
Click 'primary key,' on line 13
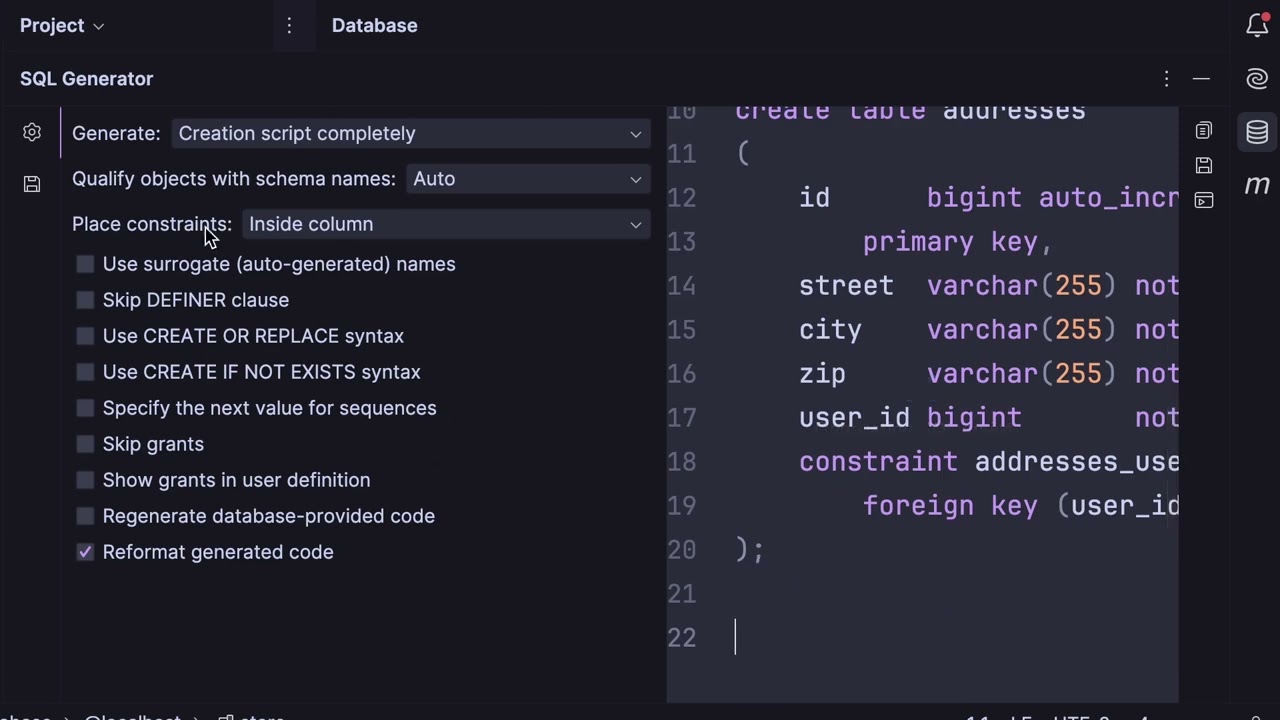click(958, 242)
